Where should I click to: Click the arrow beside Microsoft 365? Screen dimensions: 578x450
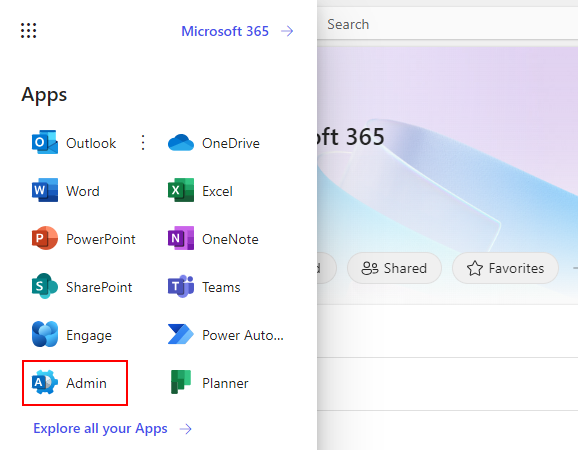287,31
